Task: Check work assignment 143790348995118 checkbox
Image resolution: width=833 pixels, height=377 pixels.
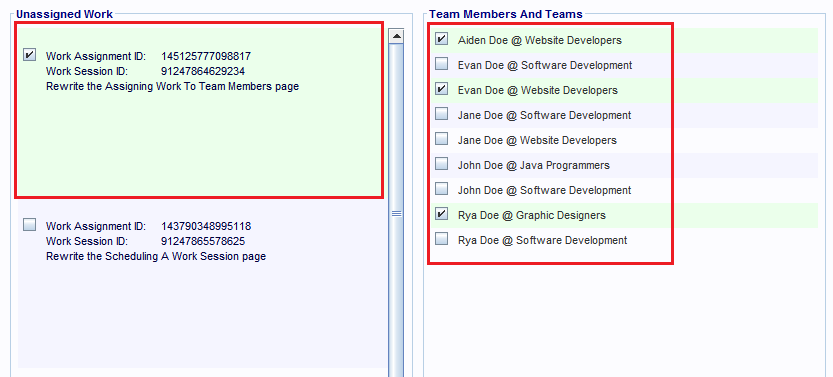Action: pos(30,225)
